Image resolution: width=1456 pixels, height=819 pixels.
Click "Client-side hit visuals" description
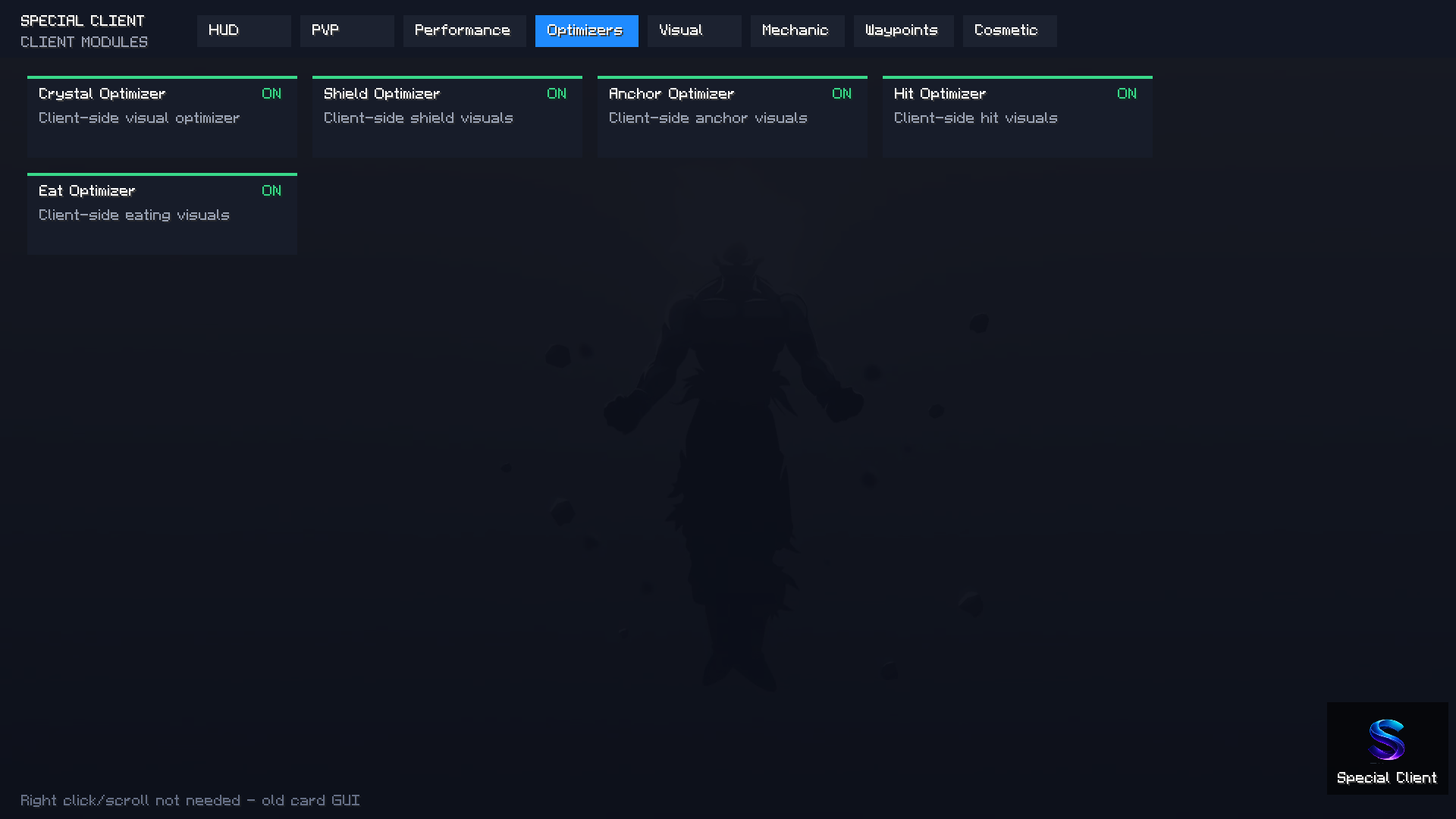pos(975,118)
